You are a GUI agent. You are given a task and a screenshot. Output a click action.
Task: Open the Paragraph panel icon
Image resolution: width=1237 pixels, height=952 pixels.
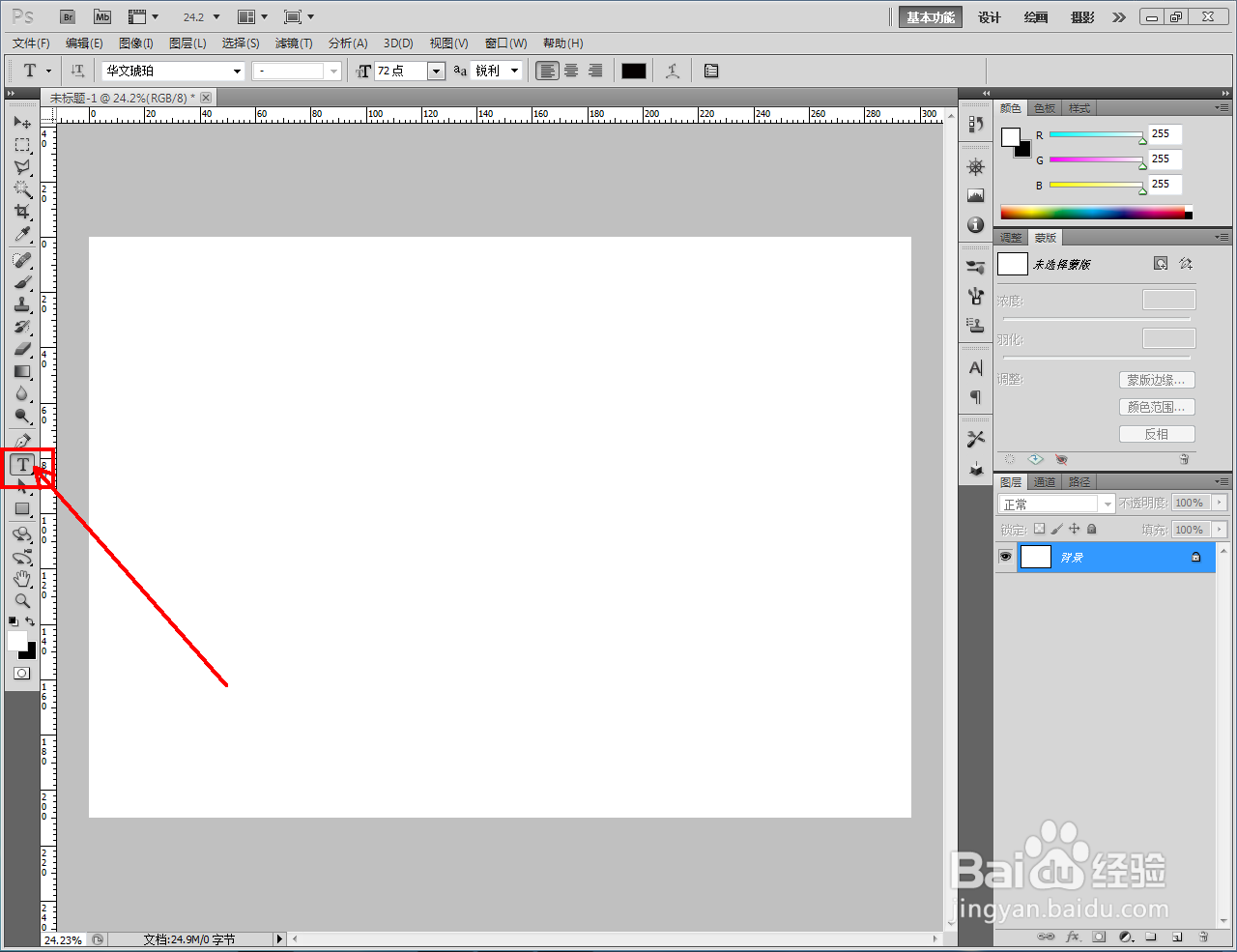(976, 397)
